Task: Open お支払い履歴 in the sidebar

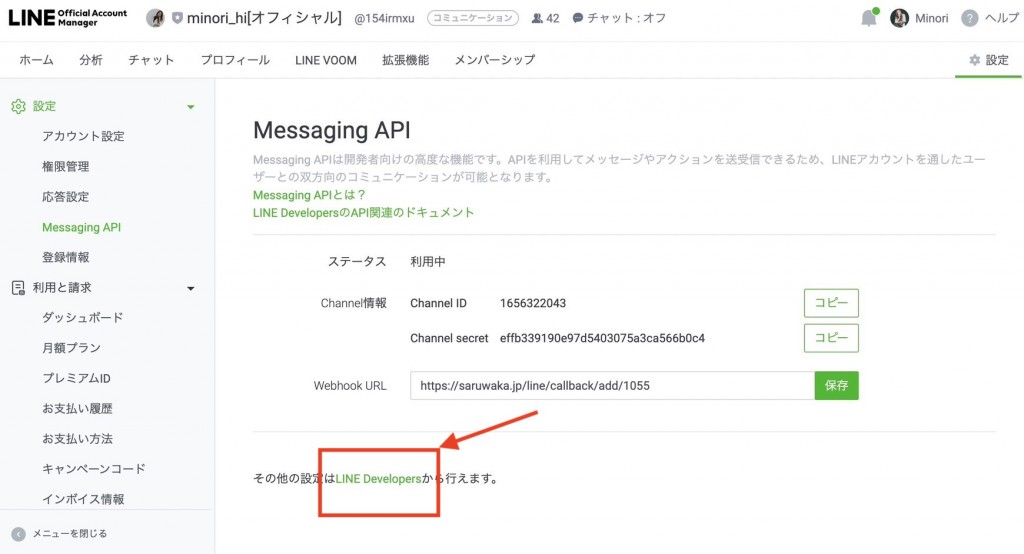Action: coord(77,408)
